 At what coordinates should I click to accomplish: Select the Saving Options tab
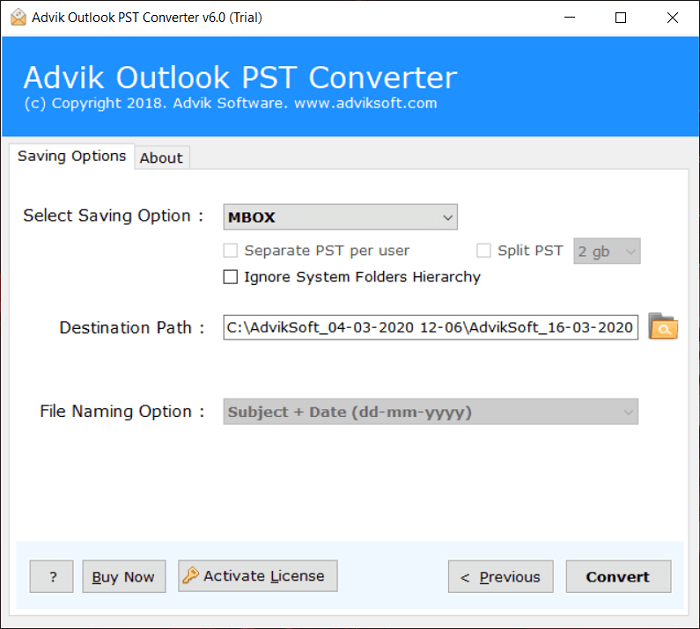coord(72,156)
